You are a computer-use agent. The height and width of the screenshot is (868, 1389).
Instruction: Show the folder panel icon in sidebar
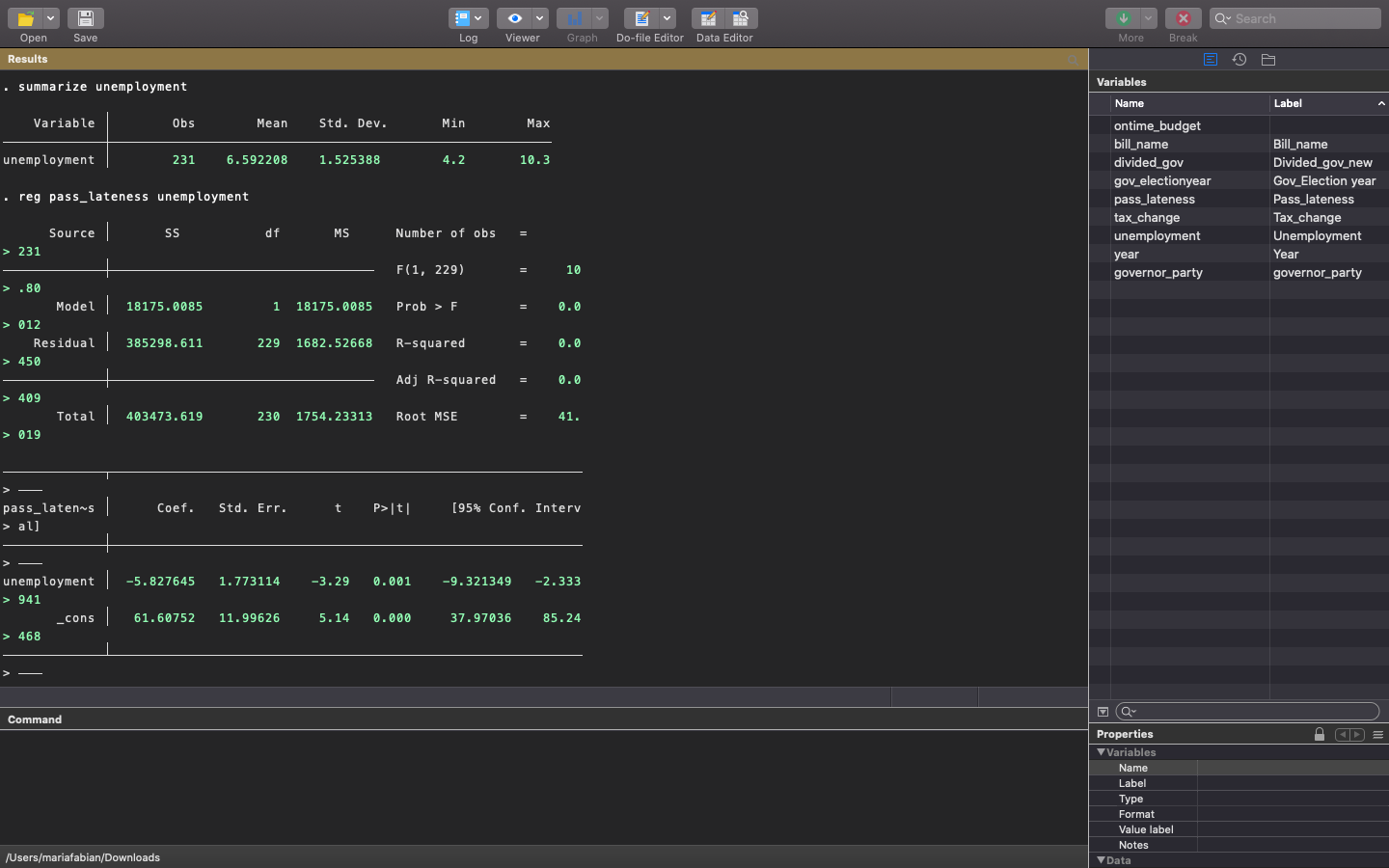(1268, 60)
